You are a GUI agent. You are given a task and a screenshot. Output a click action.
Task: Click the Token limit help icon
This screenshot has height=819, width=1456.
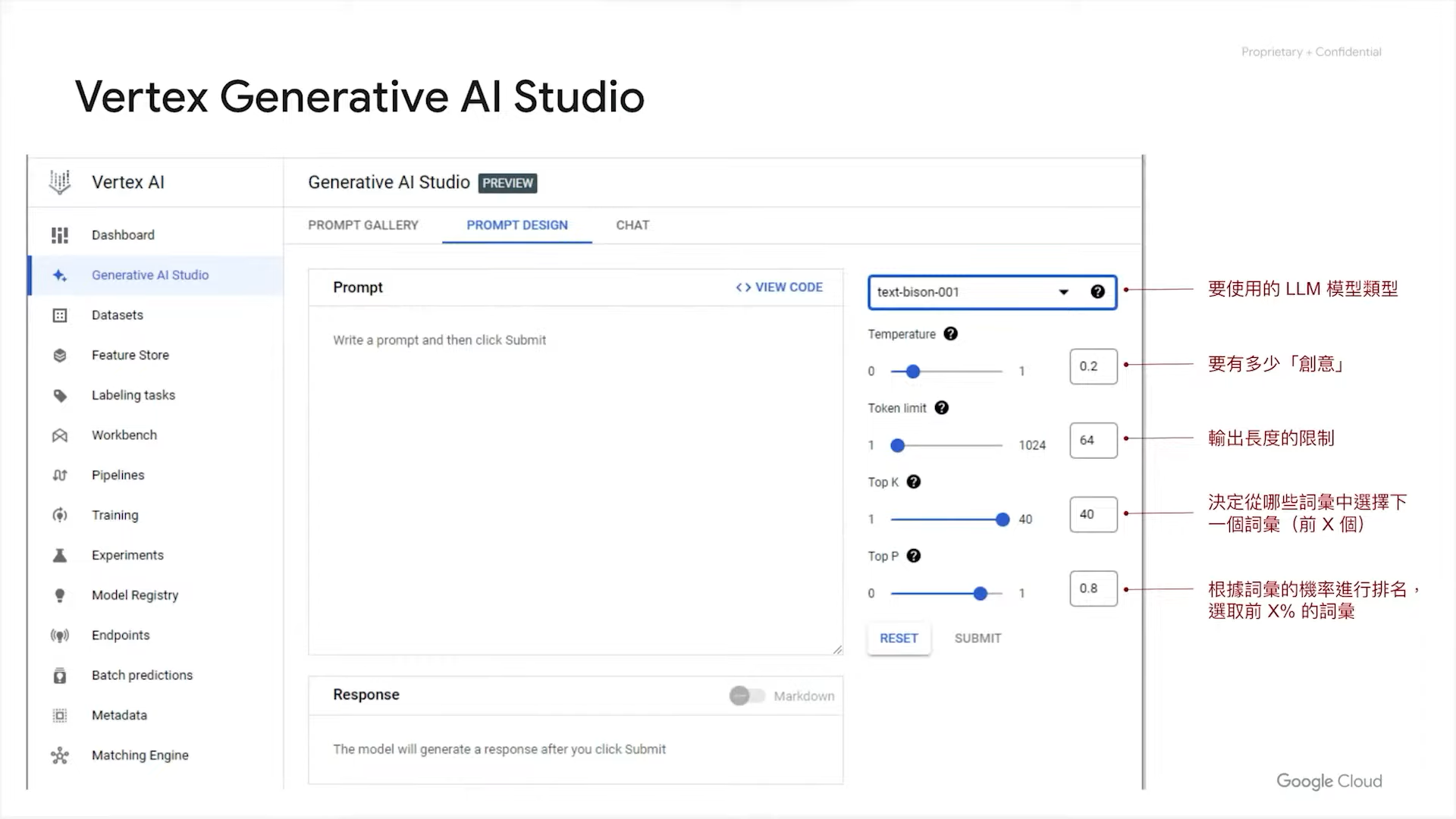(x=941, y=408)
